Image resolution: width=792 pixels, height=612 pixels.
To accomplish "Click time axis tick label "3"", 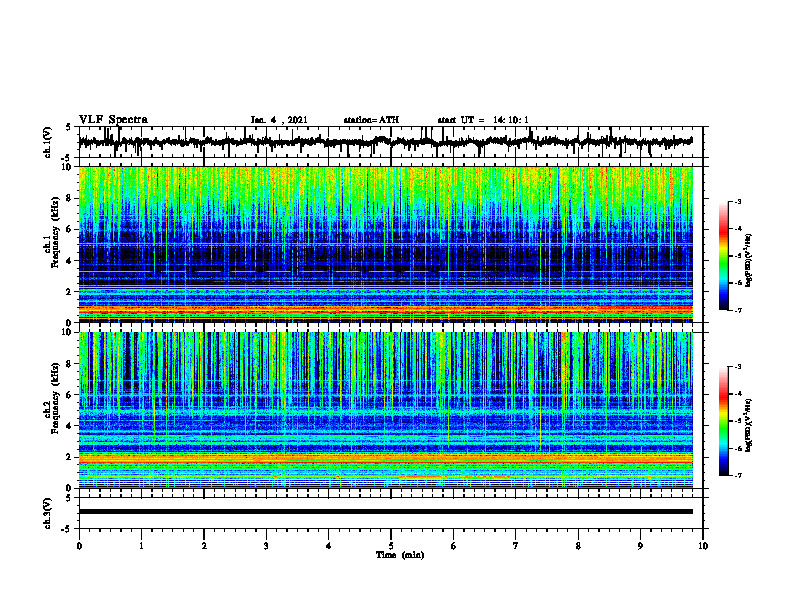I will (266, 546).
